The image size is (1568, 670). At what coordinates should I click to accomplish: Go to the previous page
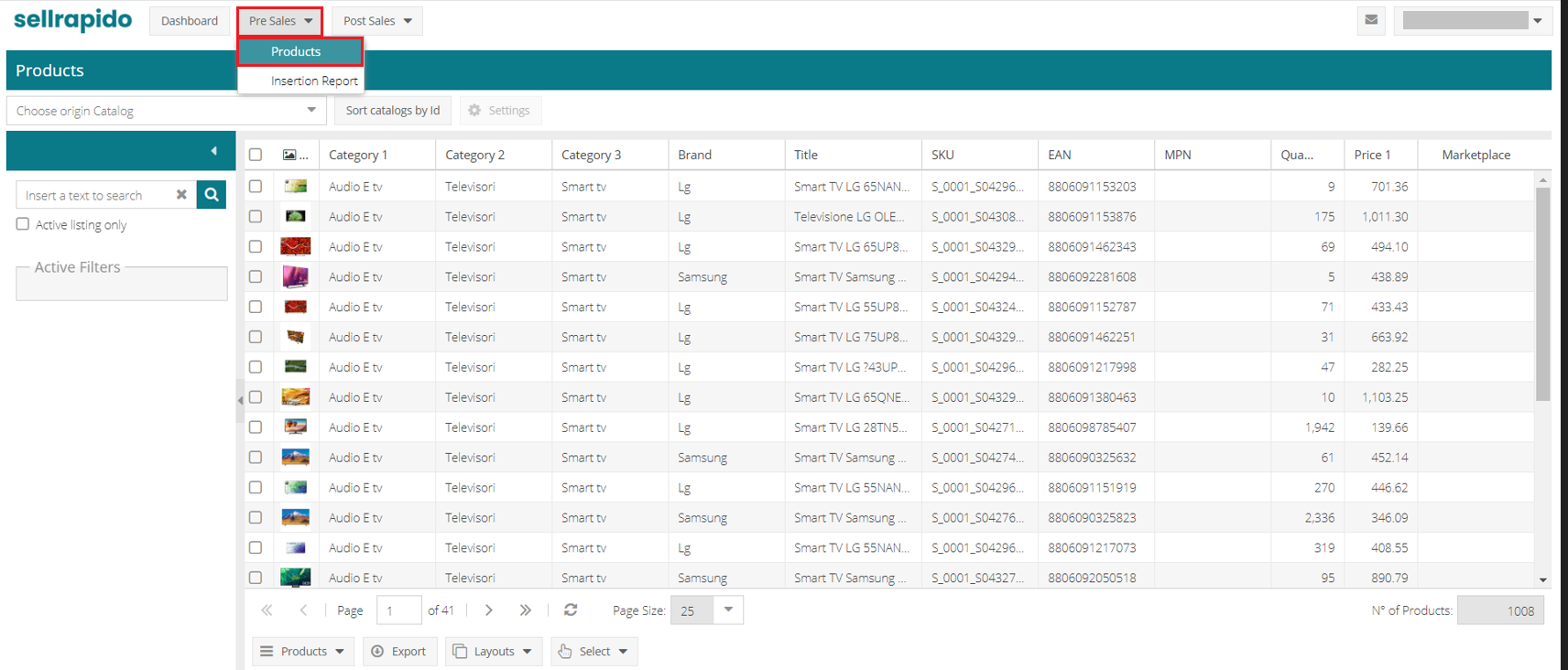tap(303, 610)
